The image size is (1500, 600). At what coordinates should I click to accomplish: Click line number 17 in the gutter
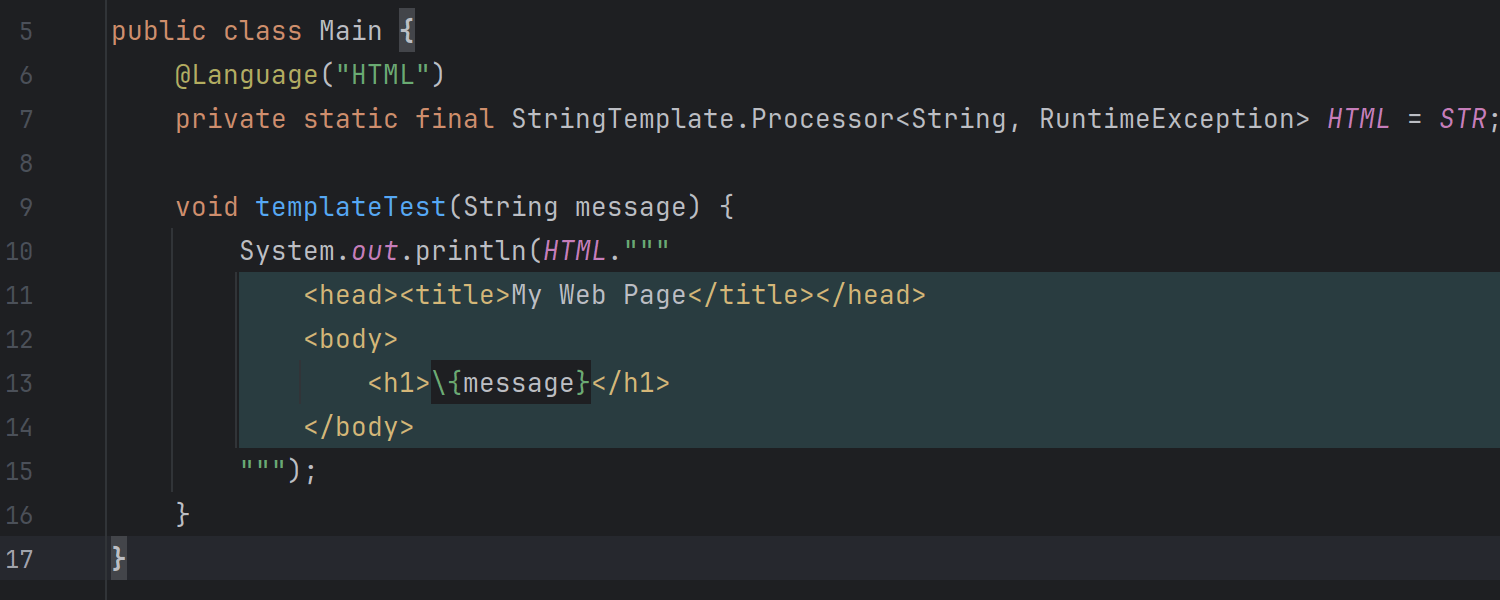(x=20, y=558)
